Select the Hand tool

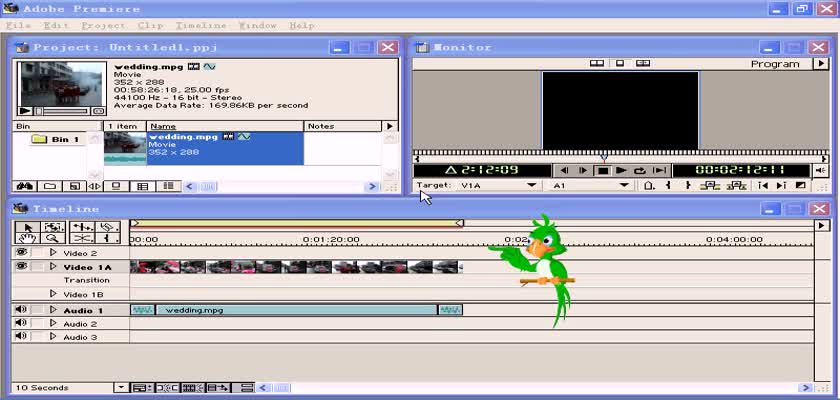point(28,238)
